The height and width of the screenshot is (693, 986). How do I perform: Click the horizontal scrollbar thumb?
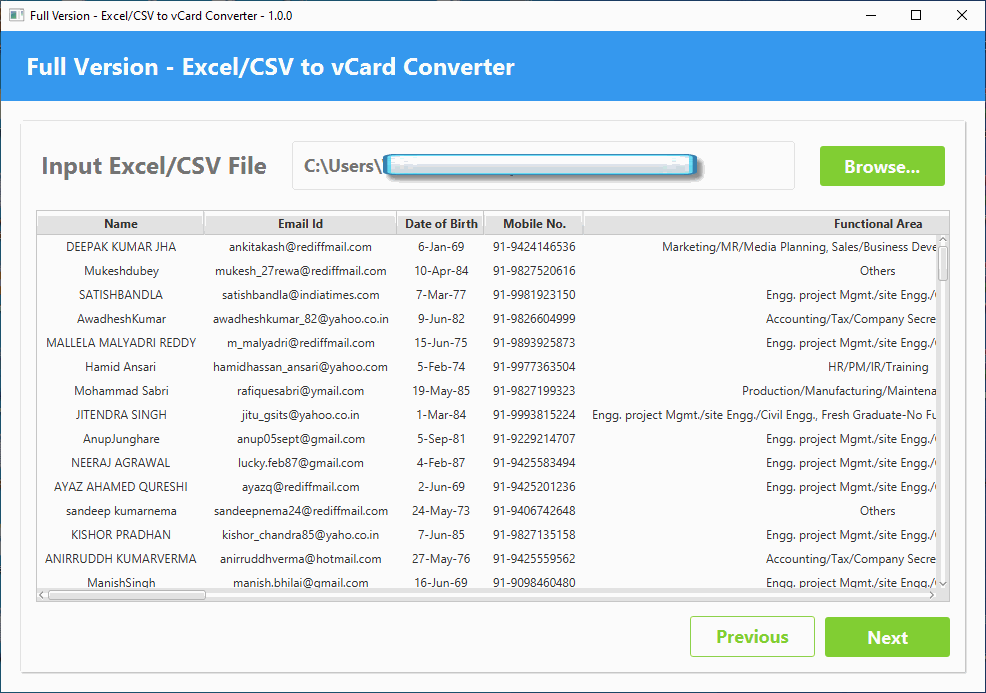[x=127, y=595]
